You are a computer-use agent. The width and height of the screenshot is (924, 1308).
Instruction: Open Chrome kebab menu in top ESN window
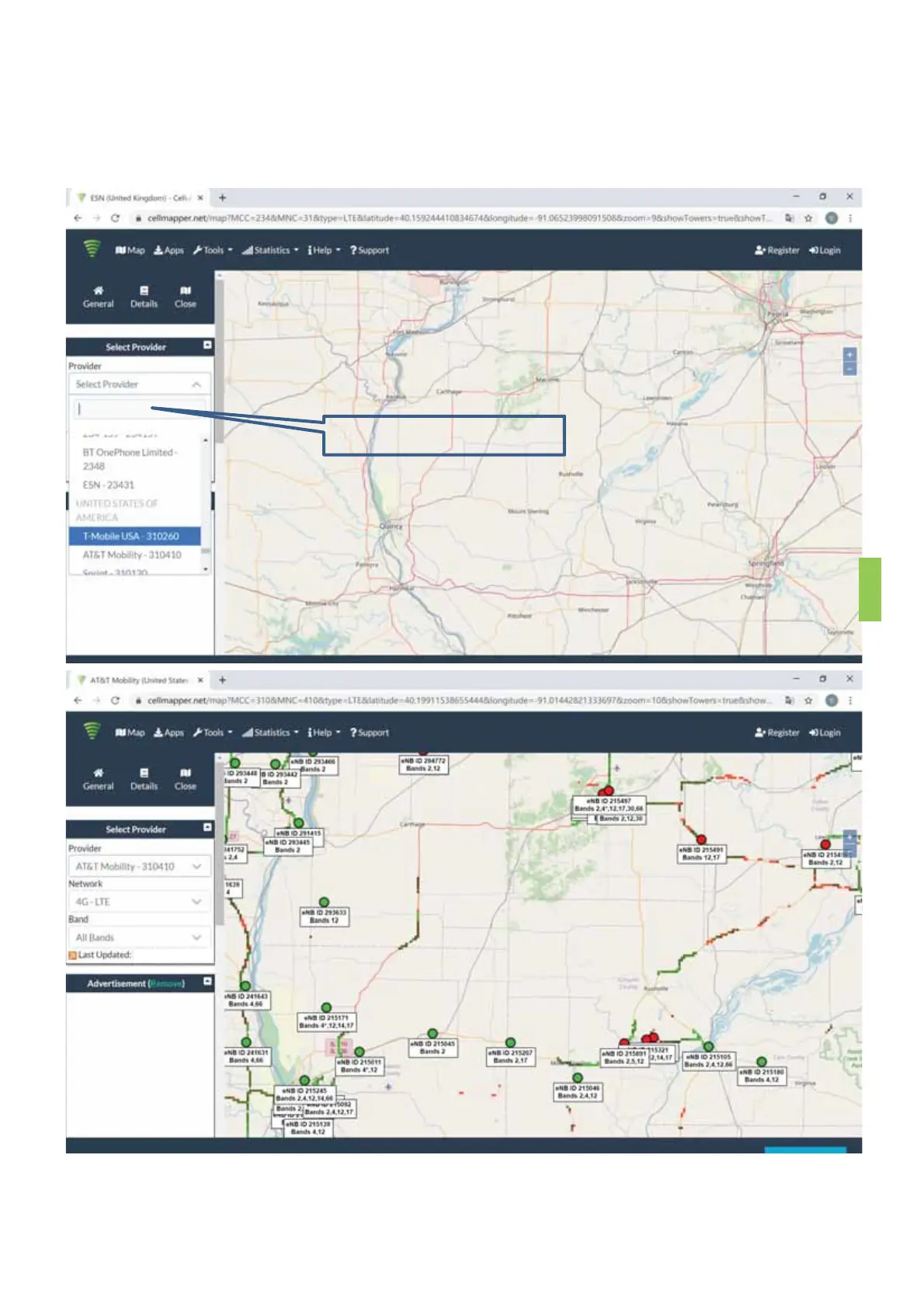point(850,218)
